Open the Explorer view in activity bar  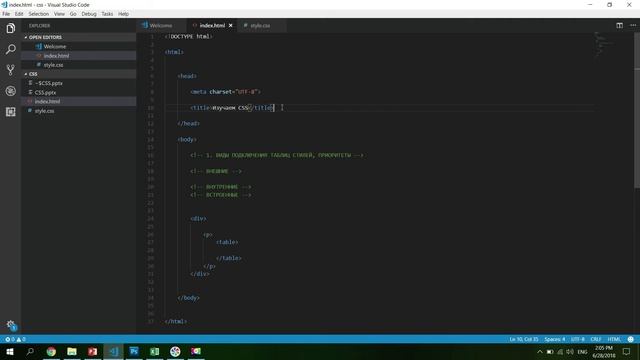pyautogui.click(x=11, y=28)
